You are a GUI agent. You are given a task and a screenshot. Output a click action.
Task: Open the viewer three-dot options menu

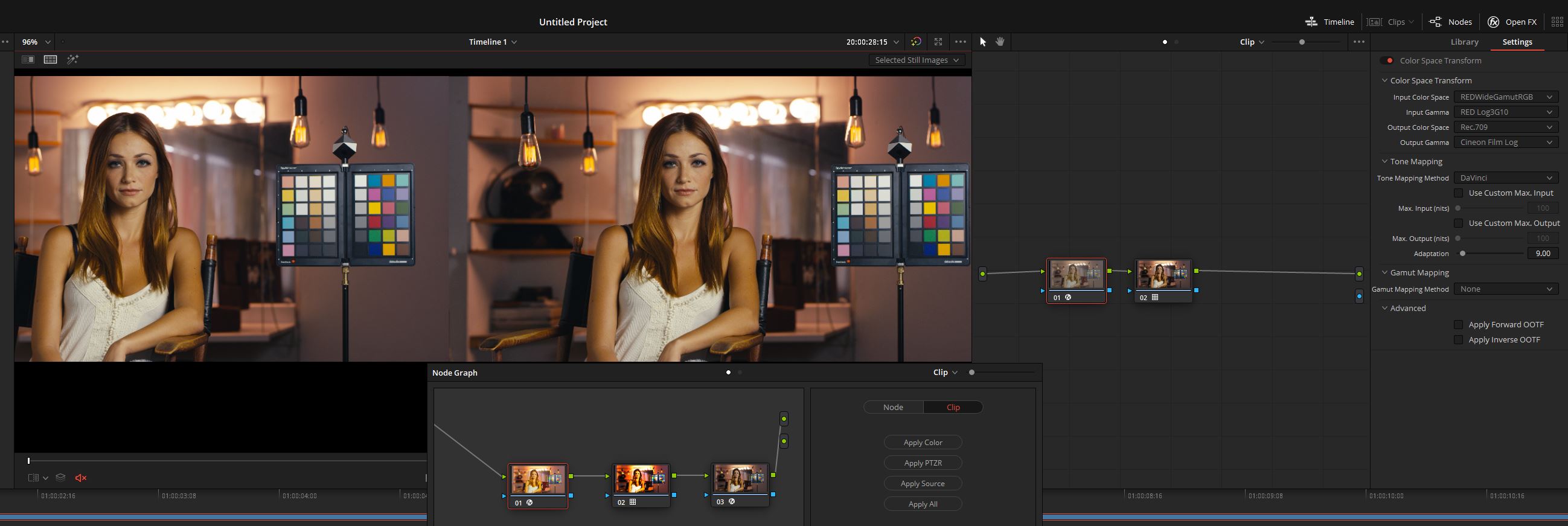[961, 42]
